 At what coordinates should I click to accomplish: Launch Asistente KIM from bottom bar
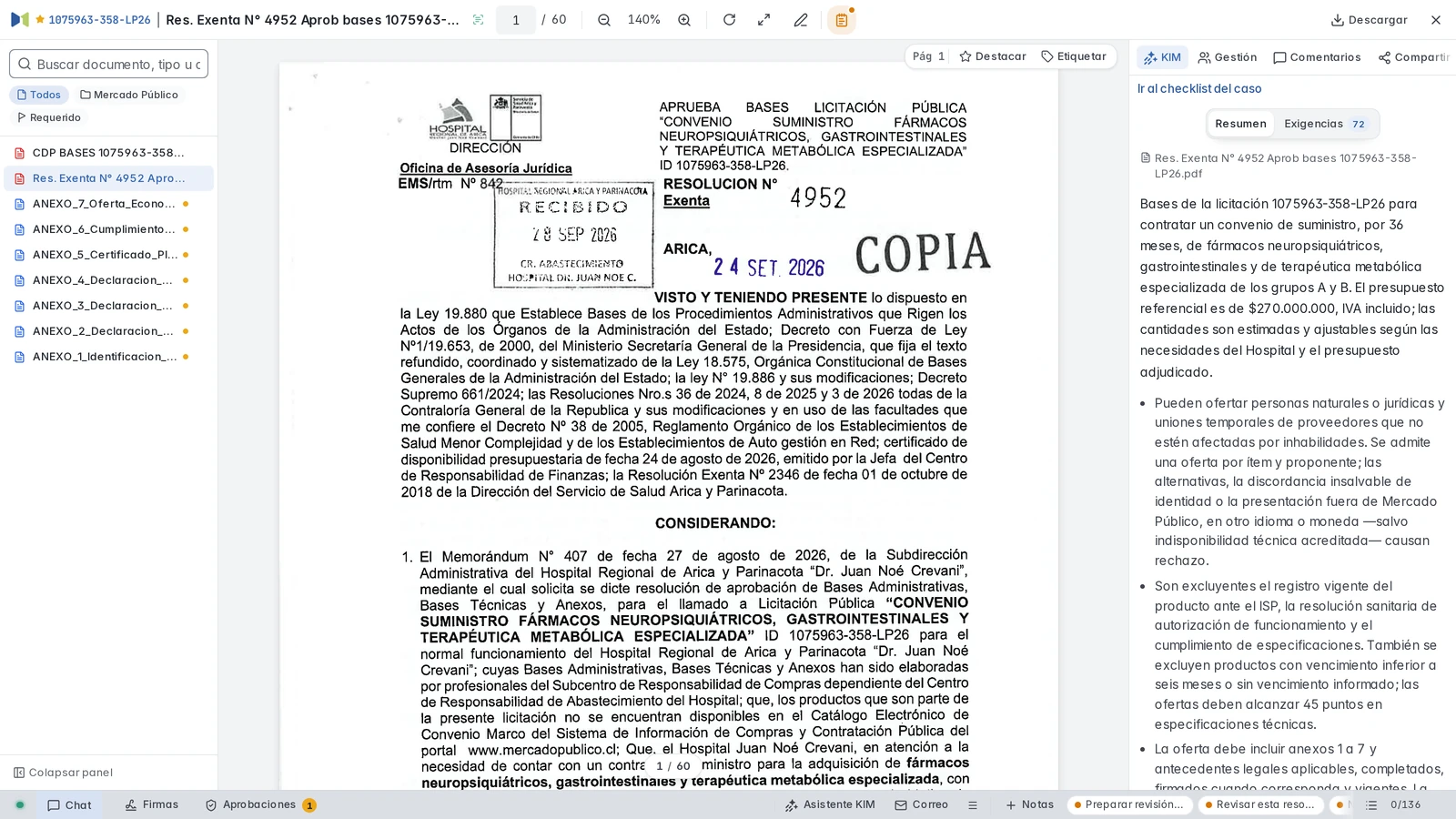[830, 805]
